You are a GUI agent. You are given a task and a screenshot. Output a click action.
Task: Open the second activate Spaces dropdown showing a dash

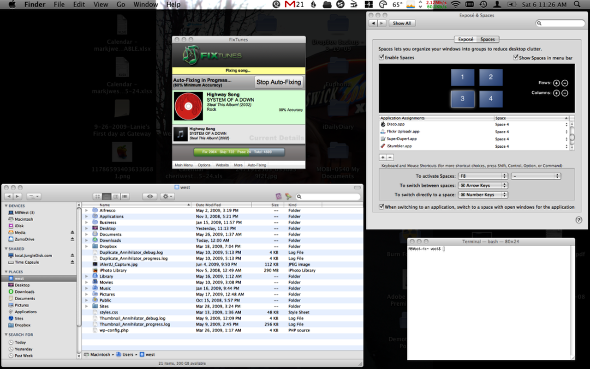536,176
